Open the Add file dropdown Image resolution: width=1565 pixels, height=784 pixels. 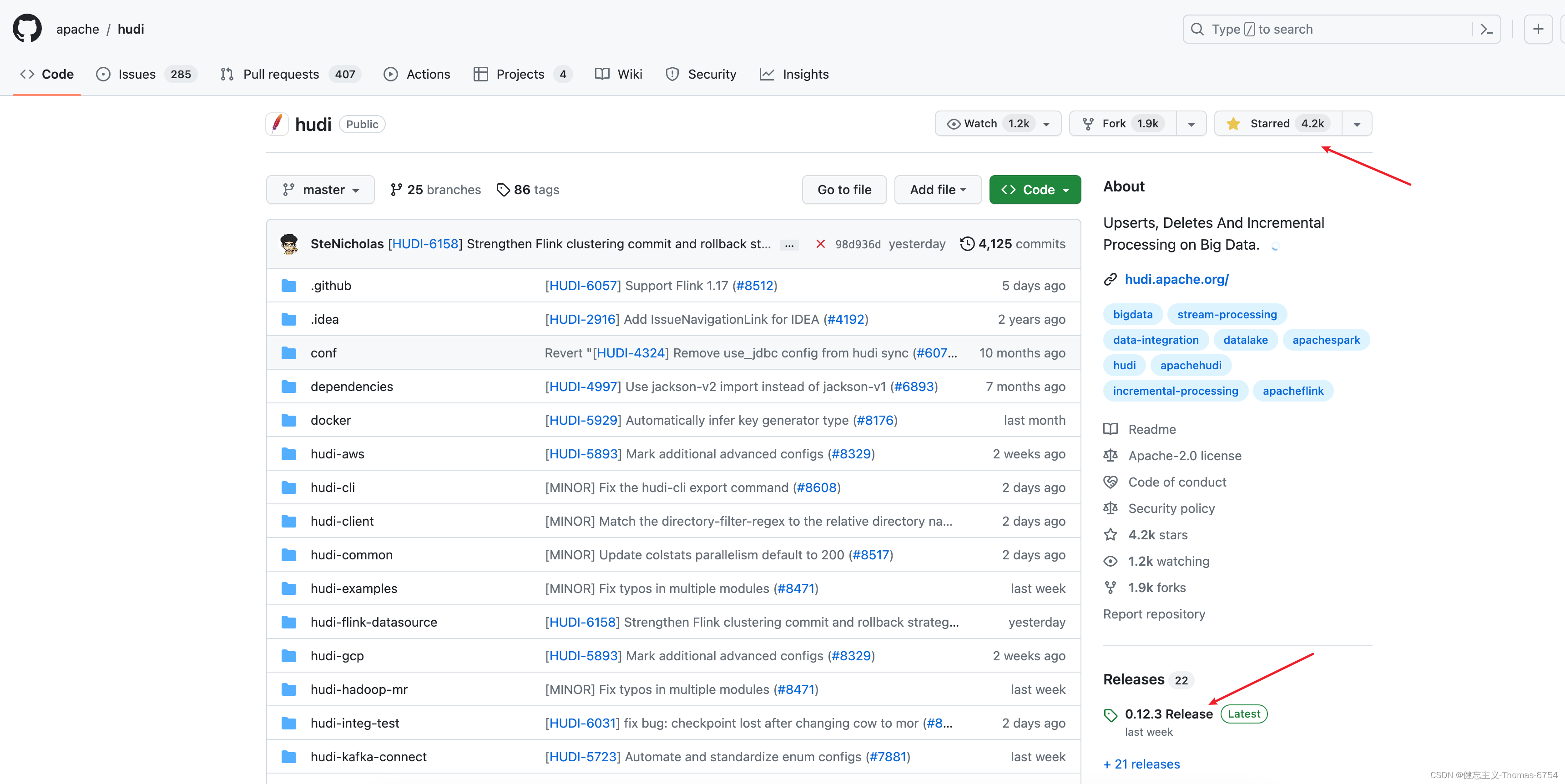[x=937, y=190]
